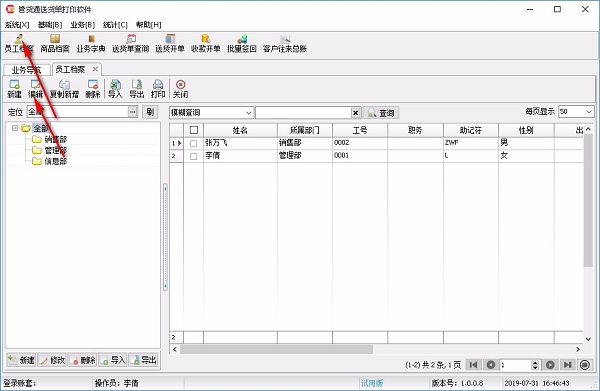
Task: Open 收款开单 payment order
Action: coord(206,43)
